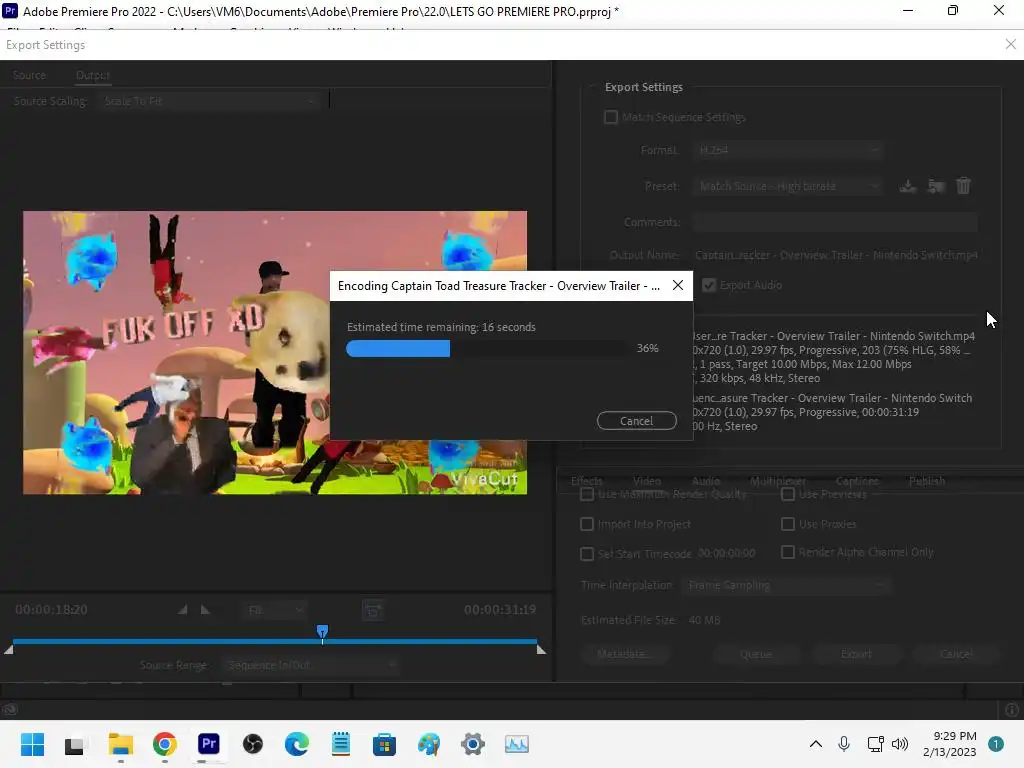Open OBS Studio from taskbar
The image size is (1024, 768).
tap(253, 744)
